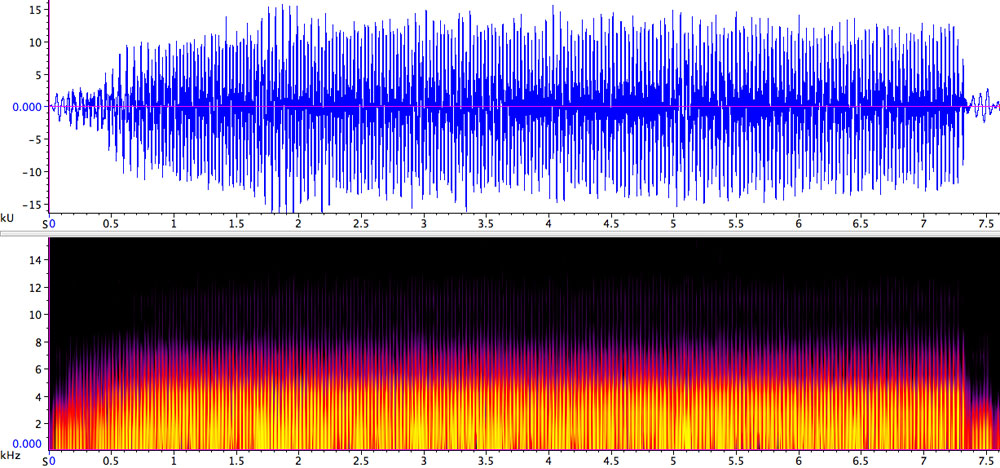Viewport: 1000px width, 468px height.
Task: Click the blue 0.000 value on waveform axis
Action: click(27, 107)
